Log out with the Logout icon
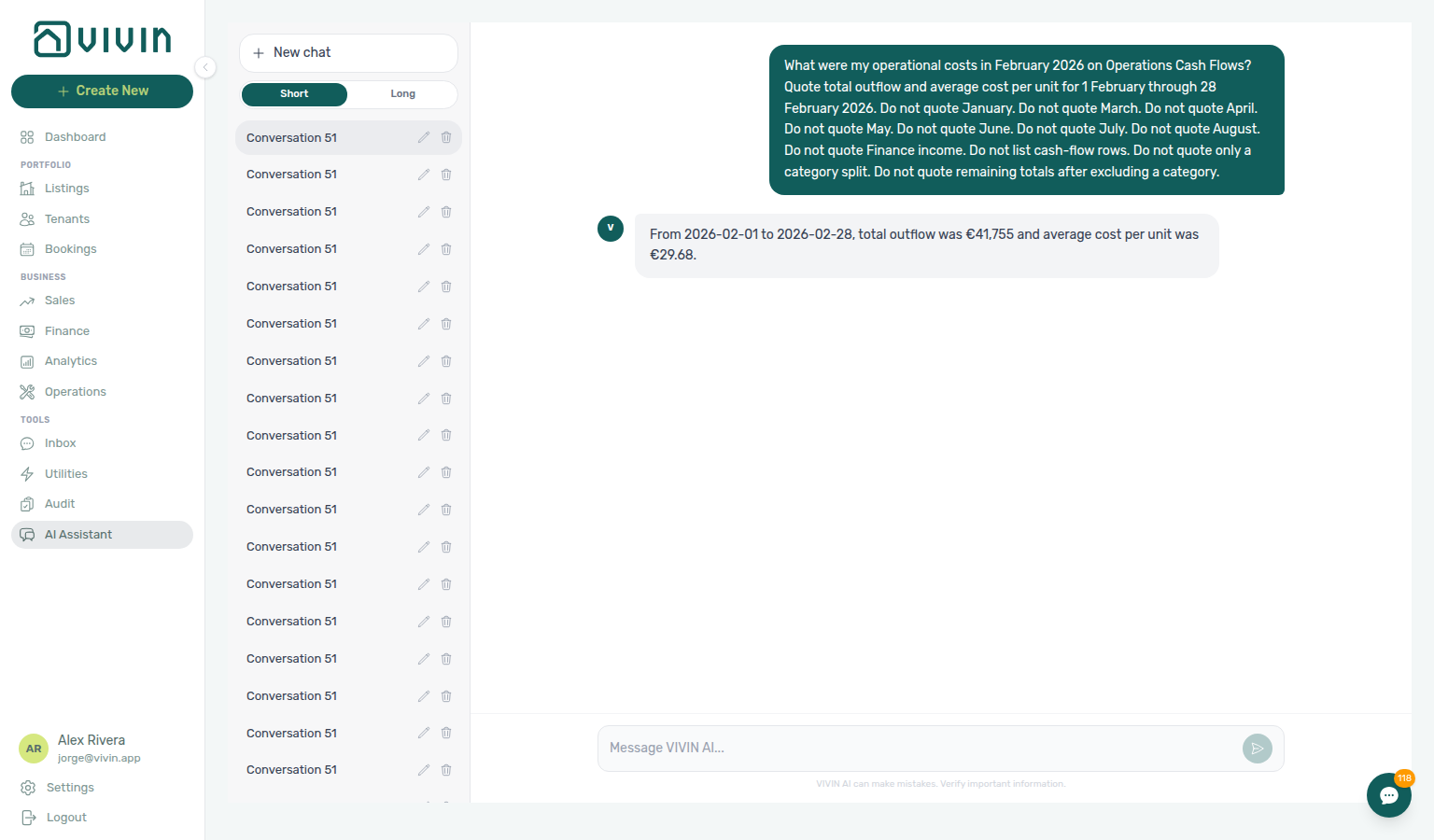Image resolution: width=1434 pixels, height=840 pixels. tap(28, 818)
